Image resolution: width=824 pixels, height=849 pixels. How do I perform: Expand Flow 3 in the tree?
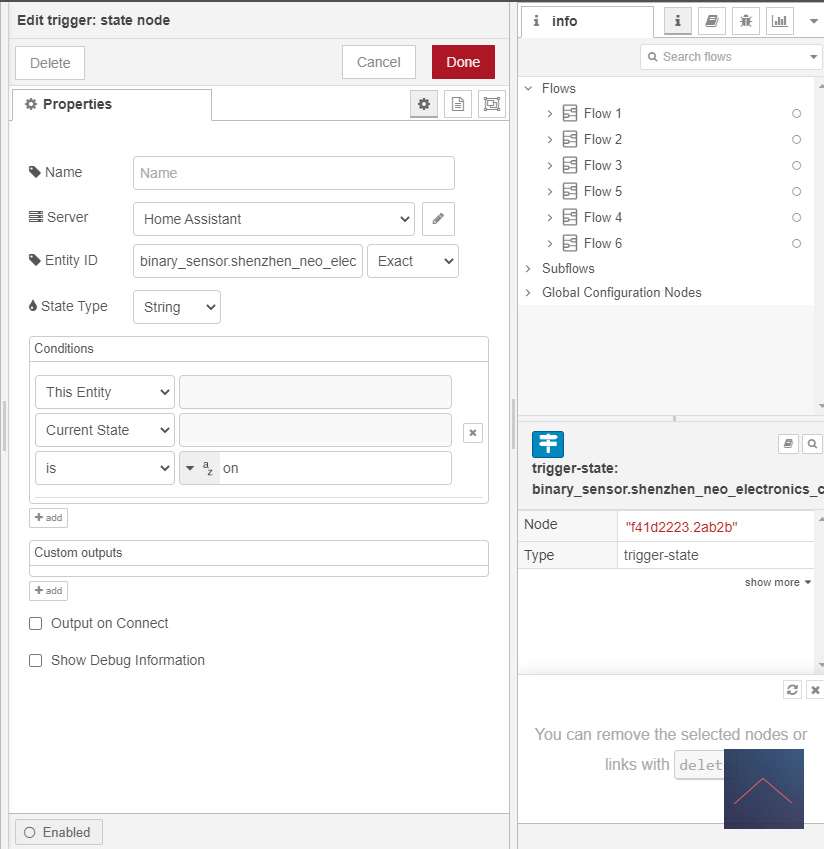click(549, 165)
